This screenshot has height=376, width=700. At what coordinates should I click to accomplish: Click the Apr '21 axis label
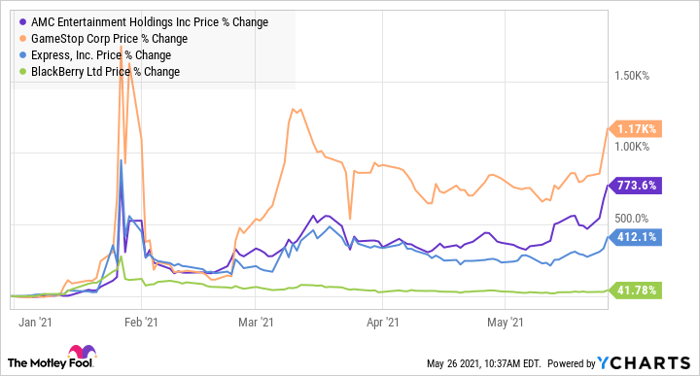[x=383, y=322]
